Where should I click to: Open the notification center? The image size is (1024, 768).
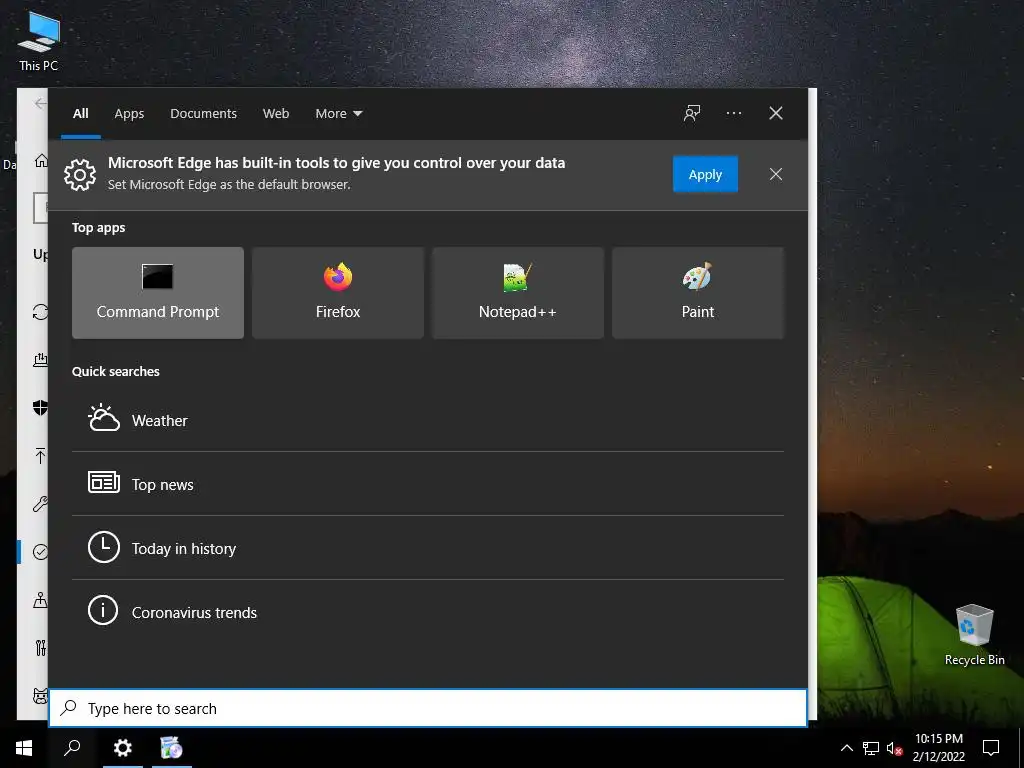(x=991, y=748)
